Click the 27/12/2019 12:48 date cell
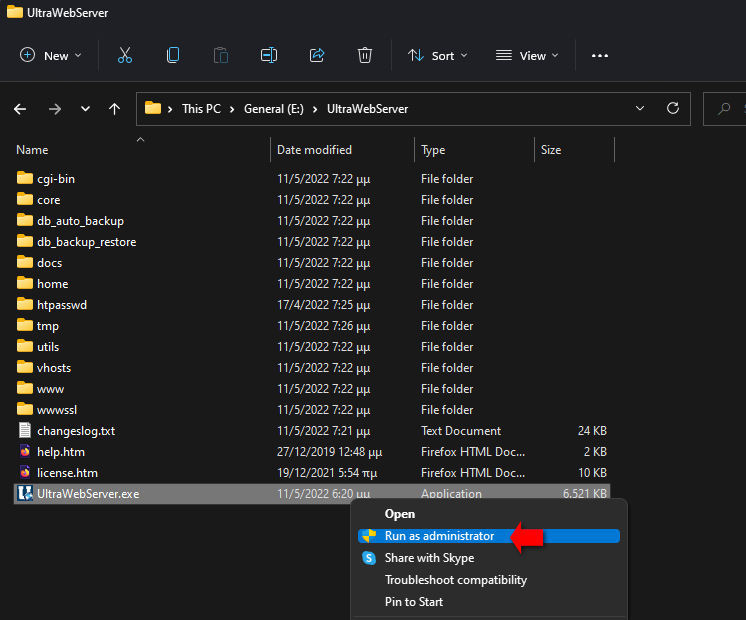The height and width of the screenshot is (620, 746). pos(329,452)
